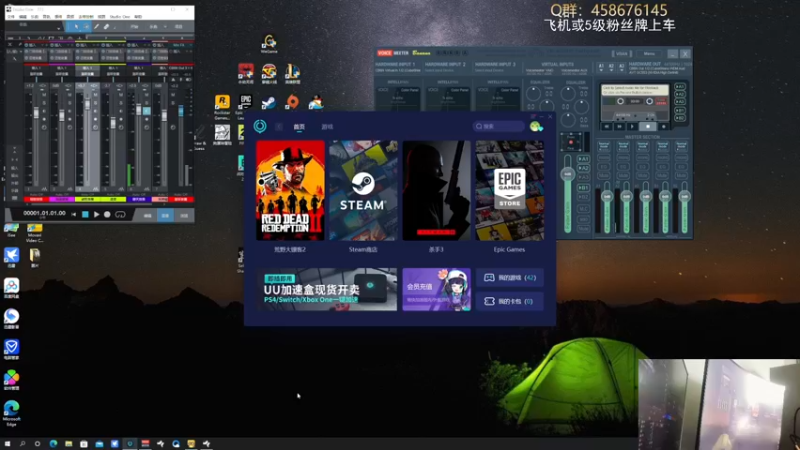The width and height of the screenshot is (800, 450).
Task: Open the Hitman 3 (杀手3) card
Action: click(436, 190)
